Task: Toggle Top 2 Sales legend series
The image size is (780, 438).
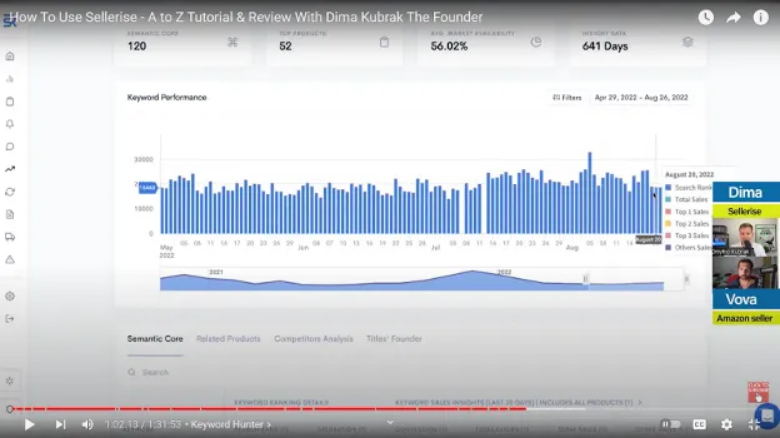Action: (687, 224)
